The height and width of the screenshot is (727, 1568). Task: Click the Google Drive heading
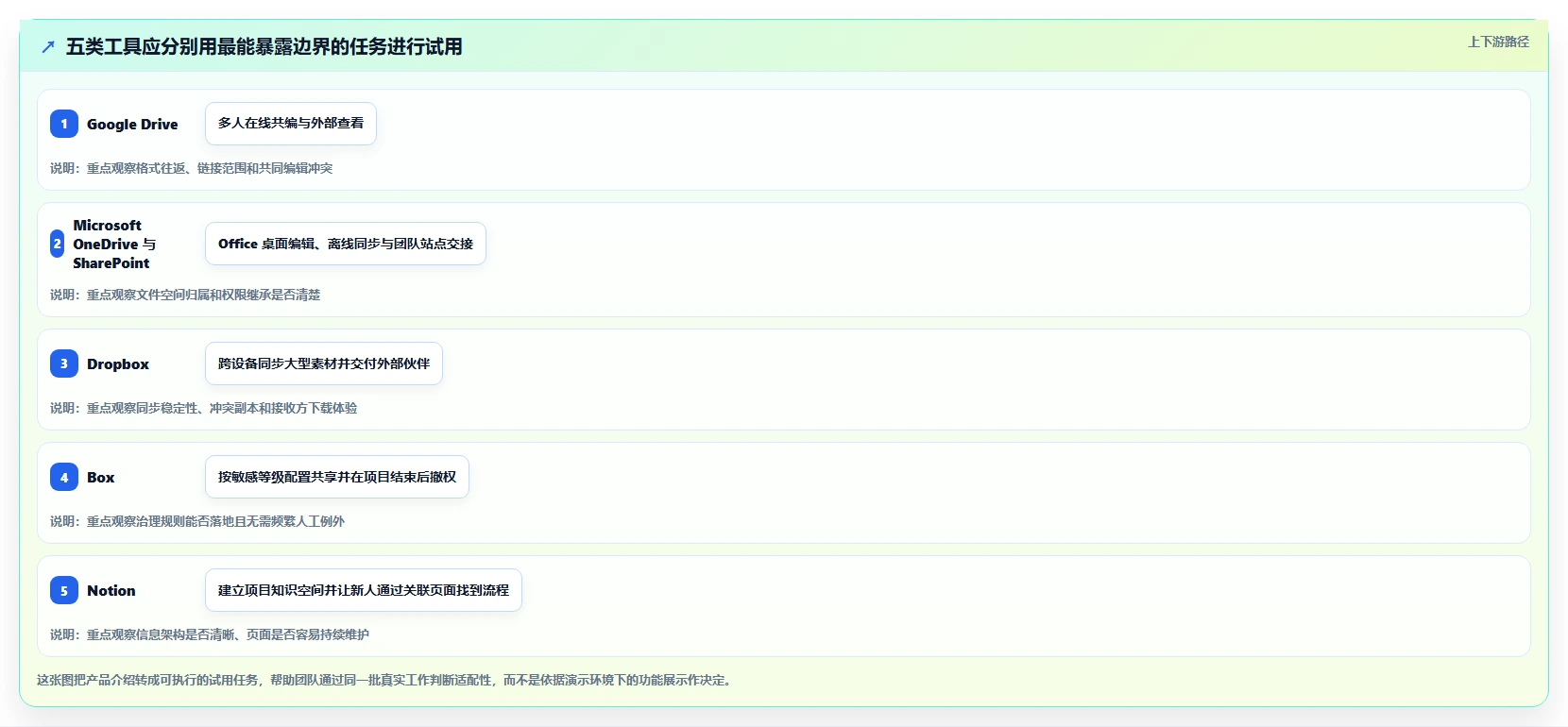pyautogui.click(x=132, y=124)
